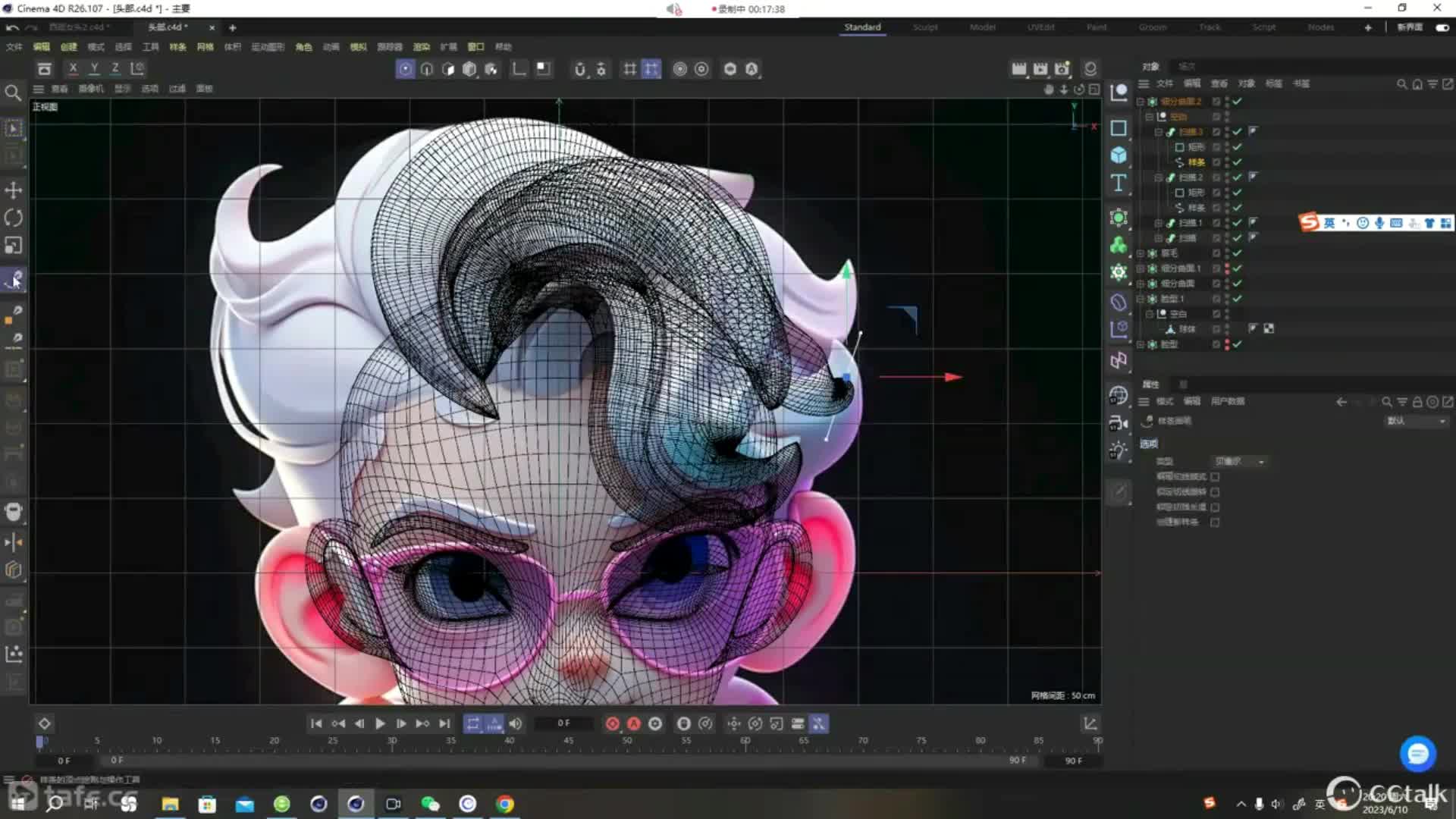Collapse the 扫描.2 sweep node
Screen dimensions: 1456x819
[x=1158, y=177]
